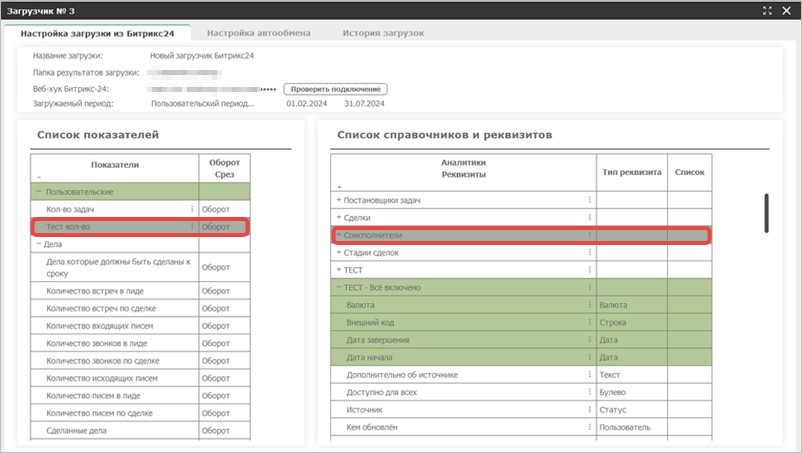Select the Тест кол-во indicator
This screenshot has height=453, width=802.
(68, 226)
